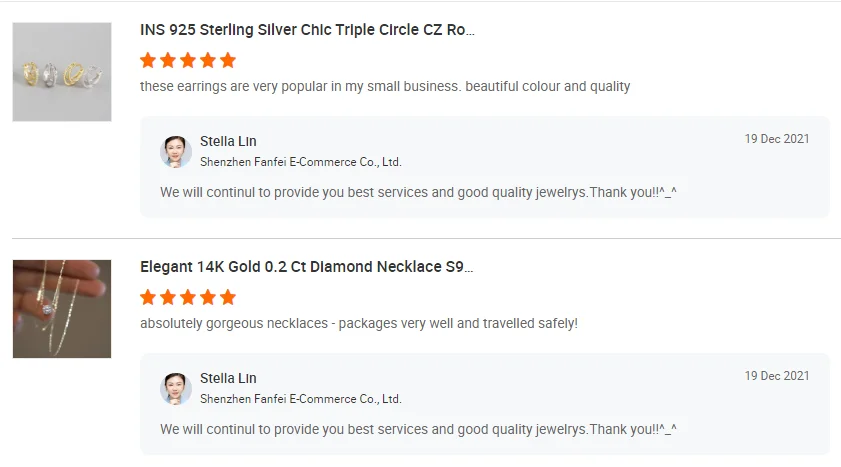
Task: Click the fifth star of the necklace review
Action: 228,297
